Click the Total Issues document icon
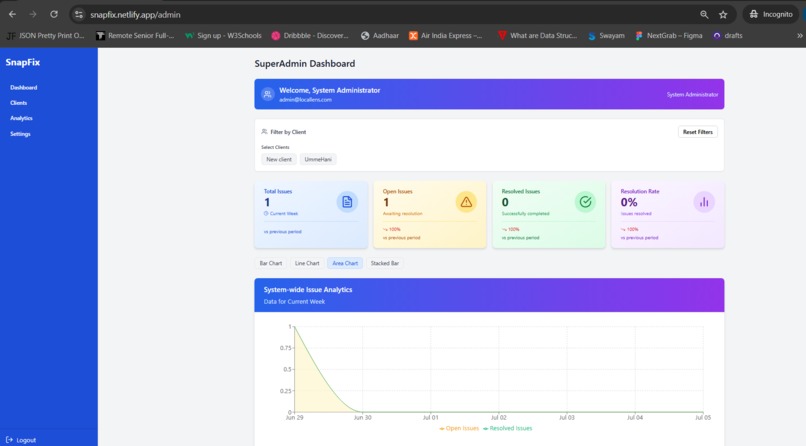The width and height of the screenshot is (806, 446). point(347,202)
